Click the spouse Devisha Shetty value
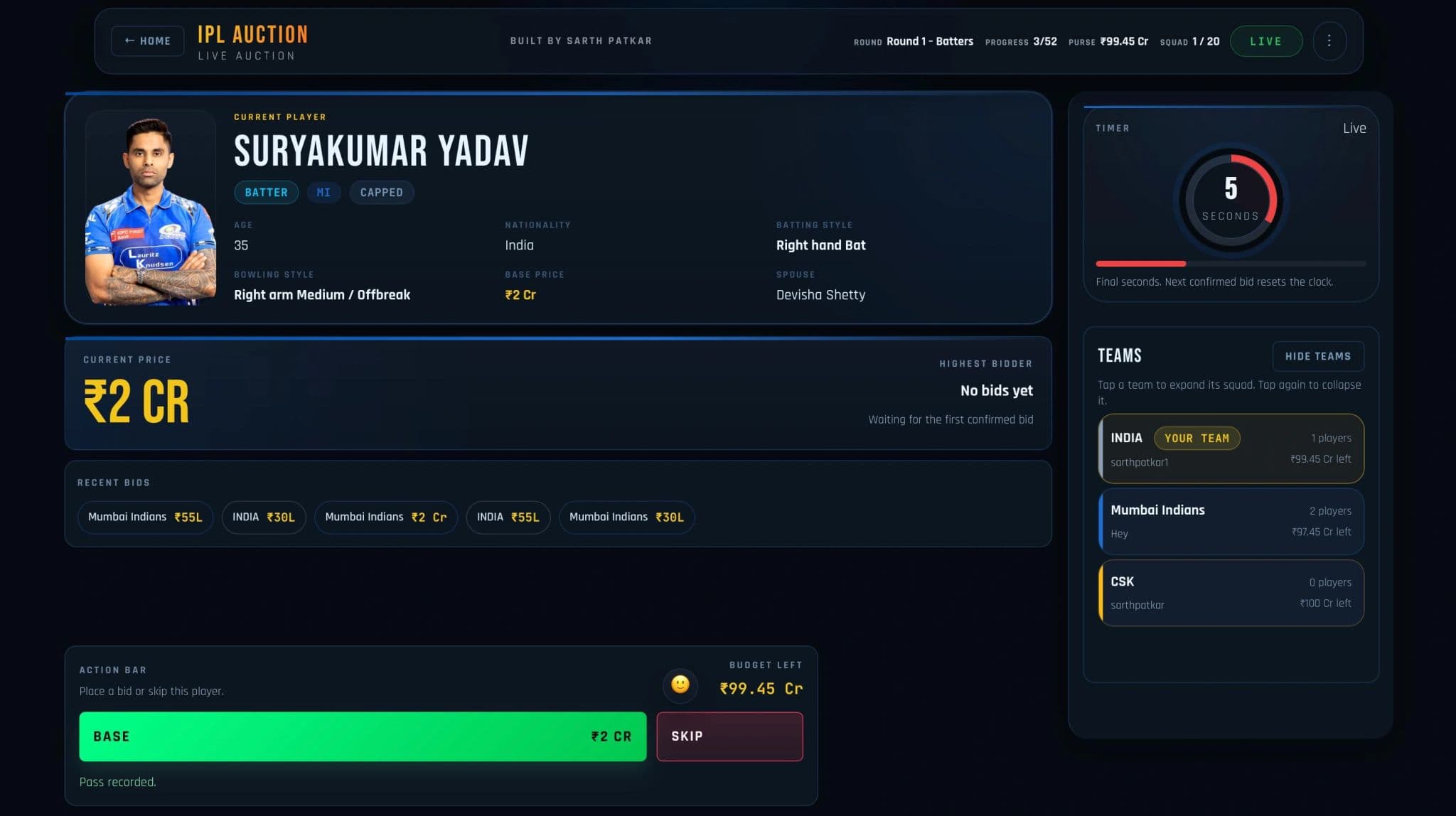Viewport: 1456px width, 816px height. point(820,295)
